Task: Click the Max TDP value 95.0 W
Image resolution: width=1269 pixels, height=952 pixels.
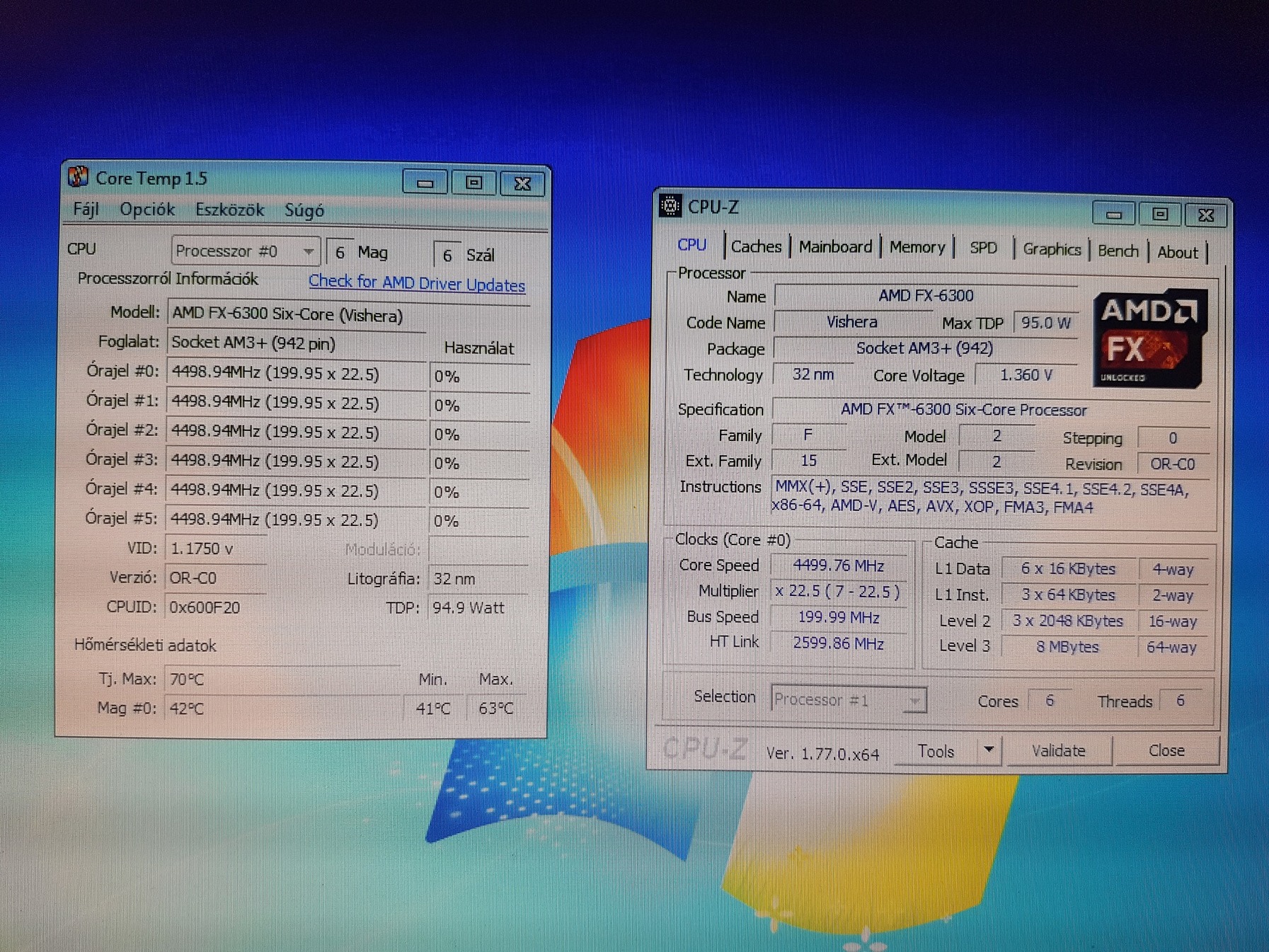Action: click(x=1046, y=323)
